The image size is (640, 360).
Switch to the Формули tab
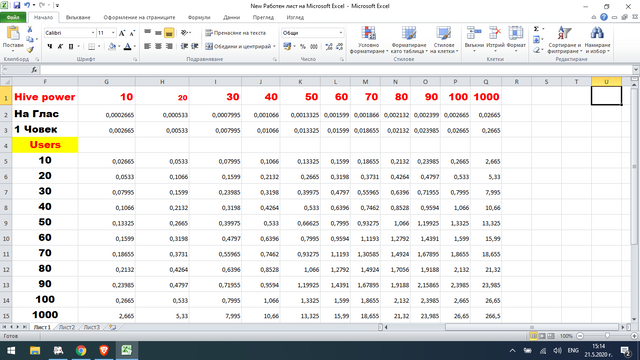tap(199, 18)
